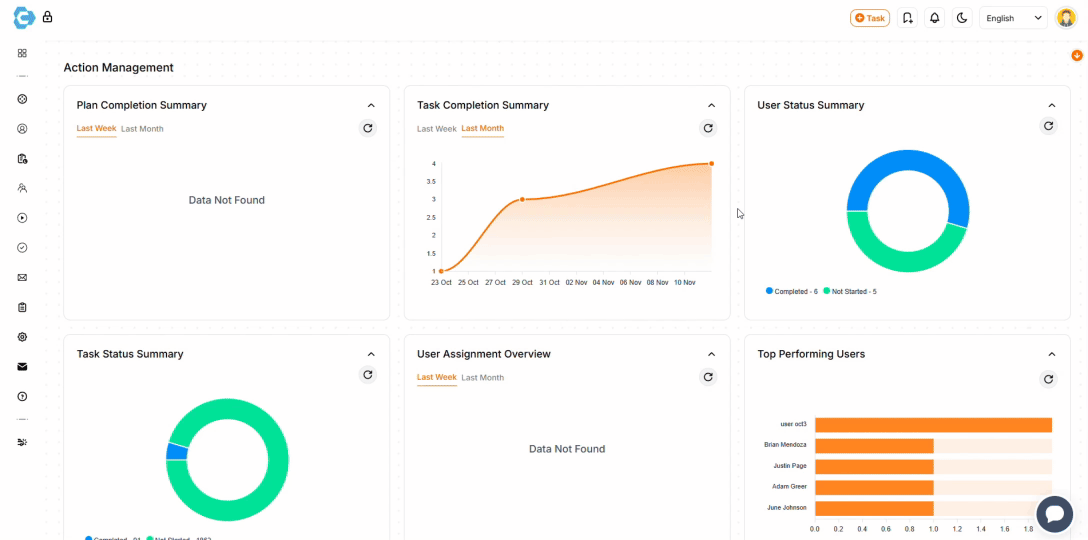Select Last Month in User Assignment Overview
Image resolution: width=1088 pixels, height=540 pixels.
click(x=482, y=378)
